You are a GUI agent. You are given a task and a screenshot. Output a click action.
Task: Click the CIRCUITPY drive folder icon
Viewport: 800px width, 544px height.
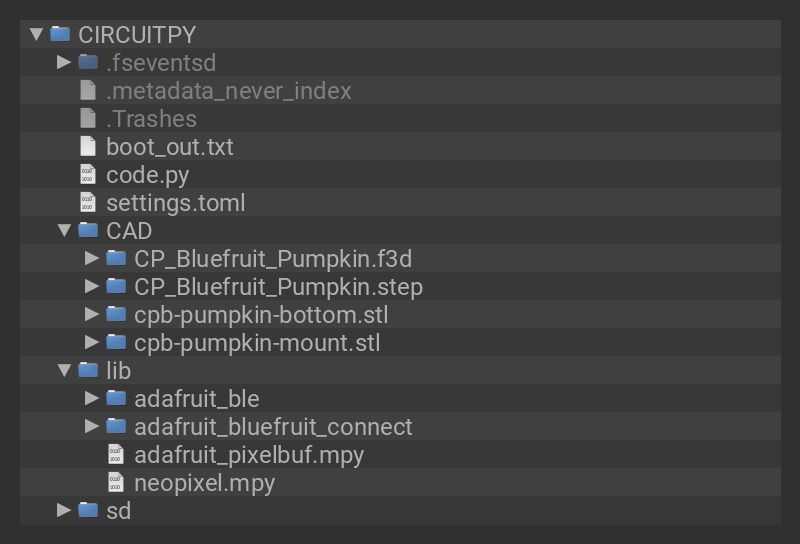click(x=60, y=34)
